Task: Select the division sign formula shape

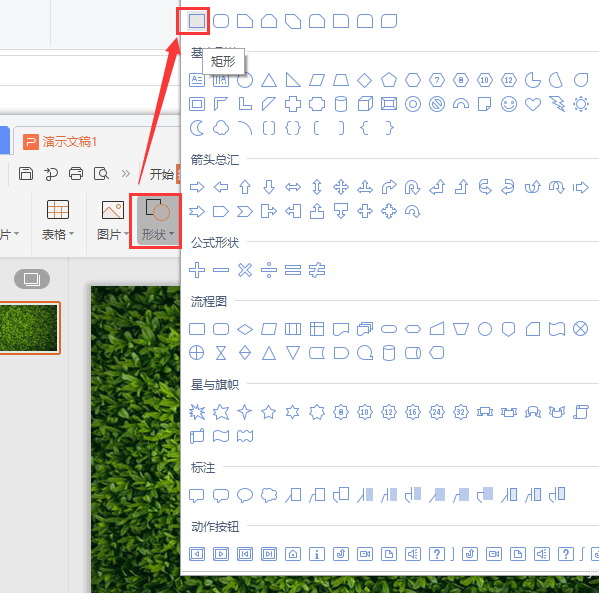Action: click(269, 270)
